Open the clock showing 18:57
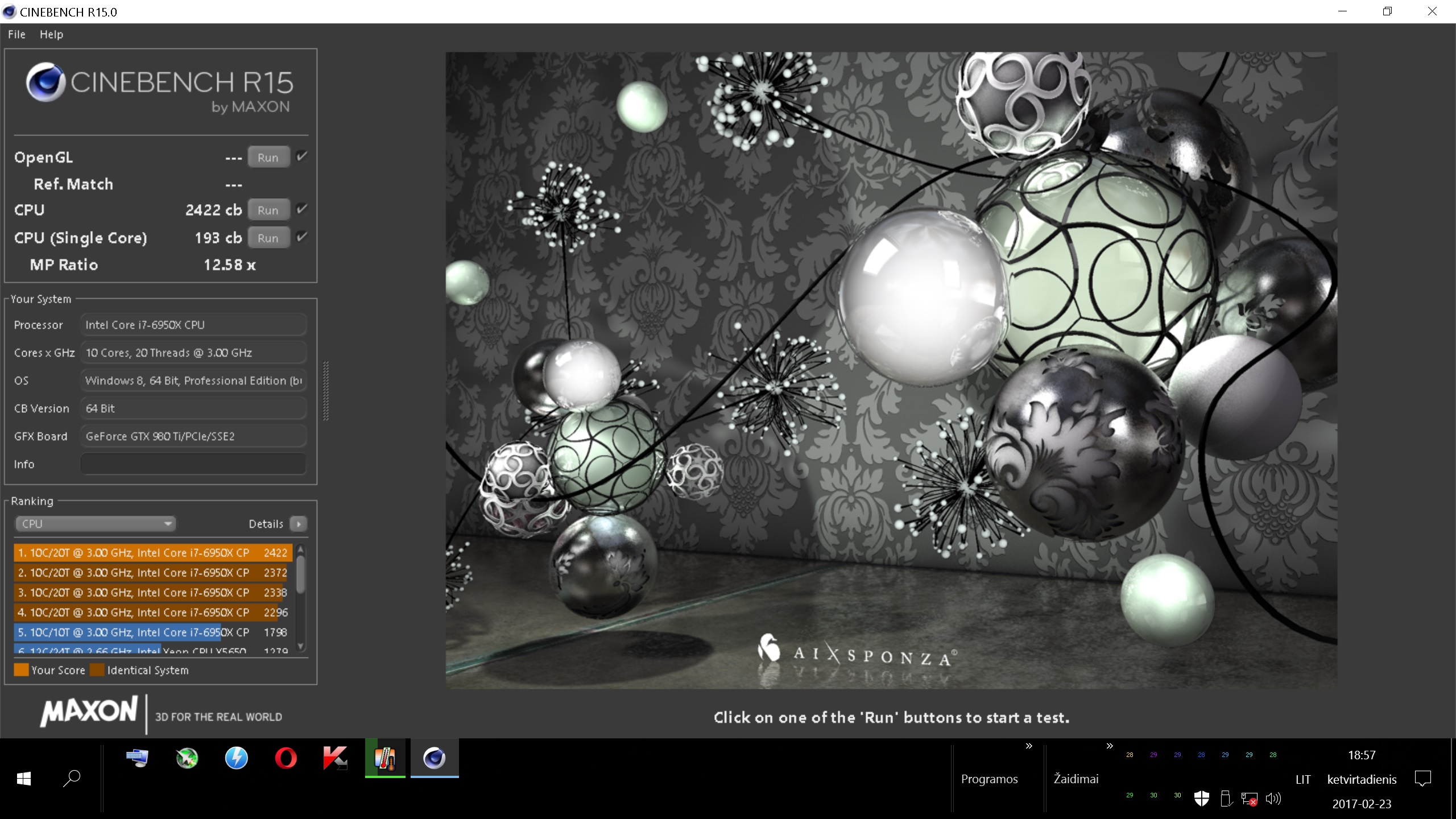The image size is (1456, 819). point(1362,755)
